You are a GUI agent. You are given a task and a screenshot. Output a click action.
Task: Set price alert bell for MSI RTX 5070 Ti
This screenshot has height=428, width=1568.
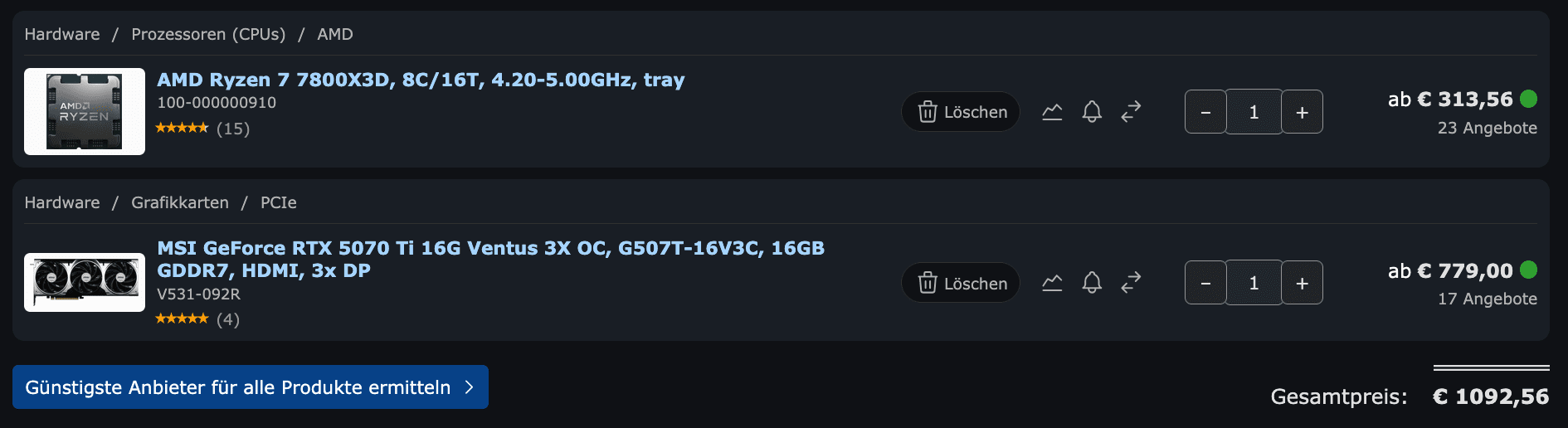[x=1092, y=284]
